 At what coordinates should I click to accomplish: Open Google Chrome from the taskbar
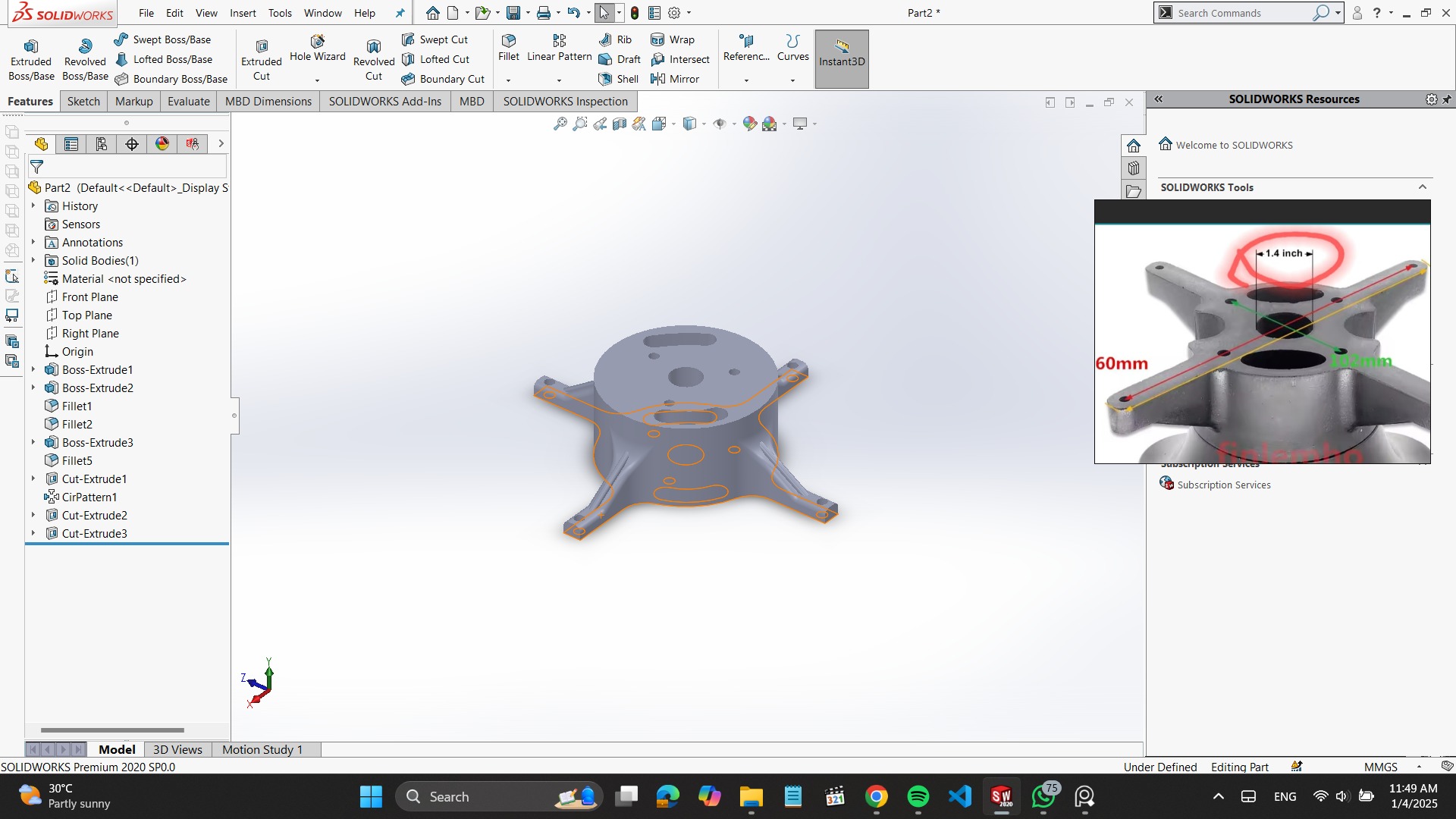[876, 797]
